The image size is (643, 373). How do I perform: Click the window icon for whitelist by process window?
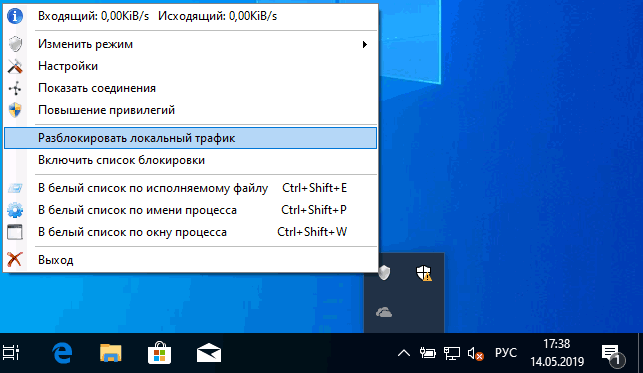tap(15, 232)
